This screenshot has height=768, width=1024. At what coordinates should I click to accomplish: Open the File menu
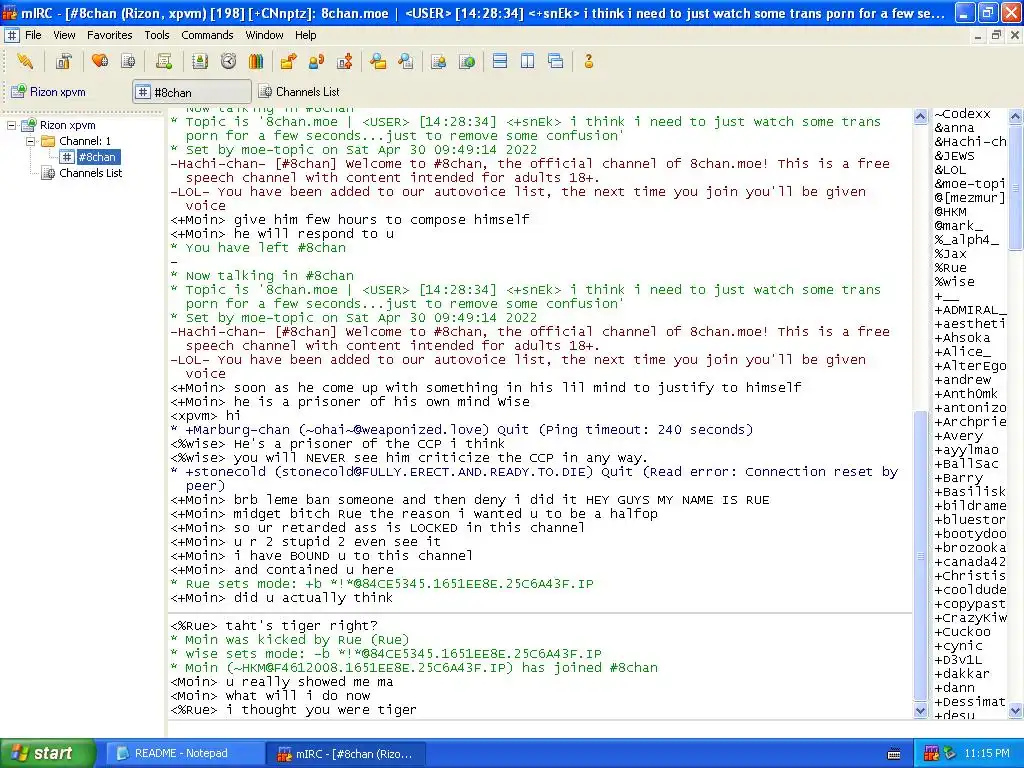point(33,35)
